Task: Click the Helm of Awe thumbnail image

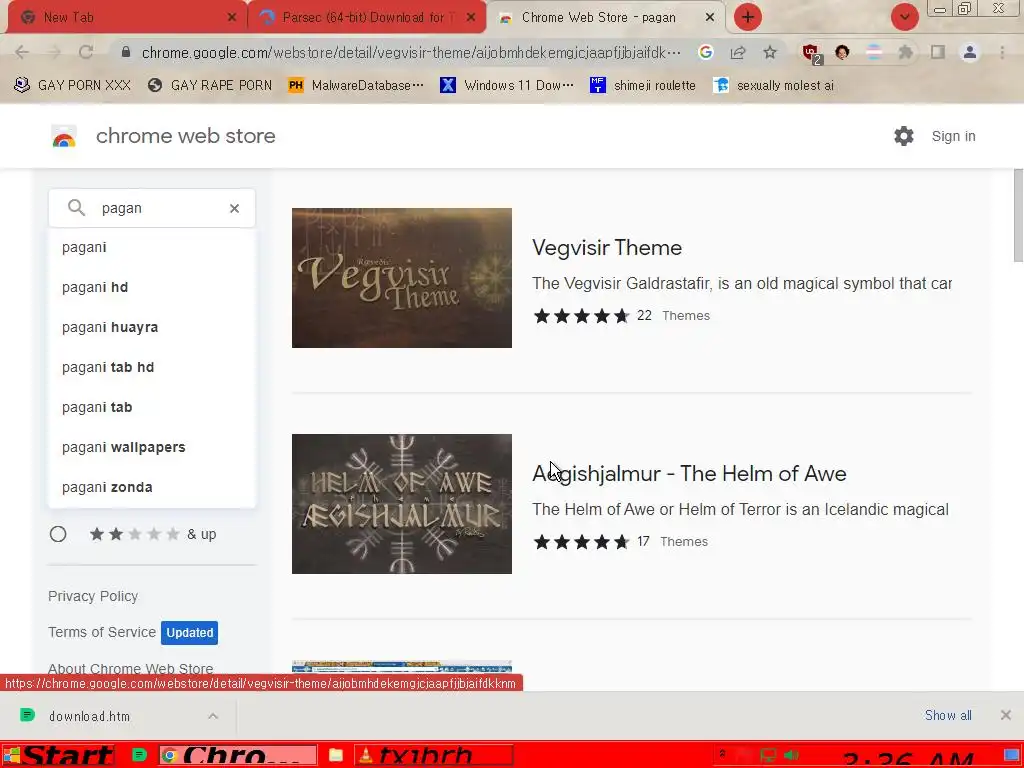Action: point(402,504)
